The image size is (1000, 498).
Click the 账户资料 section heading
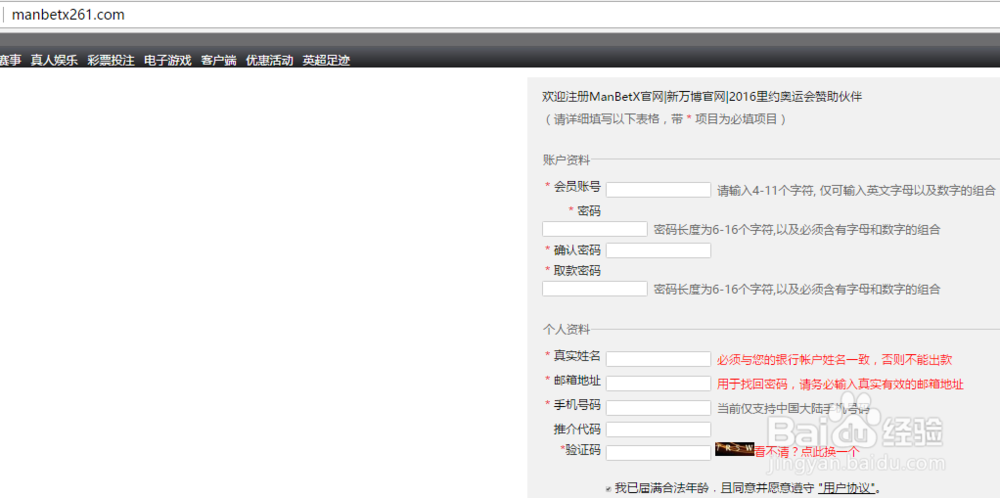pyautogui.click(x=566, y=160)
